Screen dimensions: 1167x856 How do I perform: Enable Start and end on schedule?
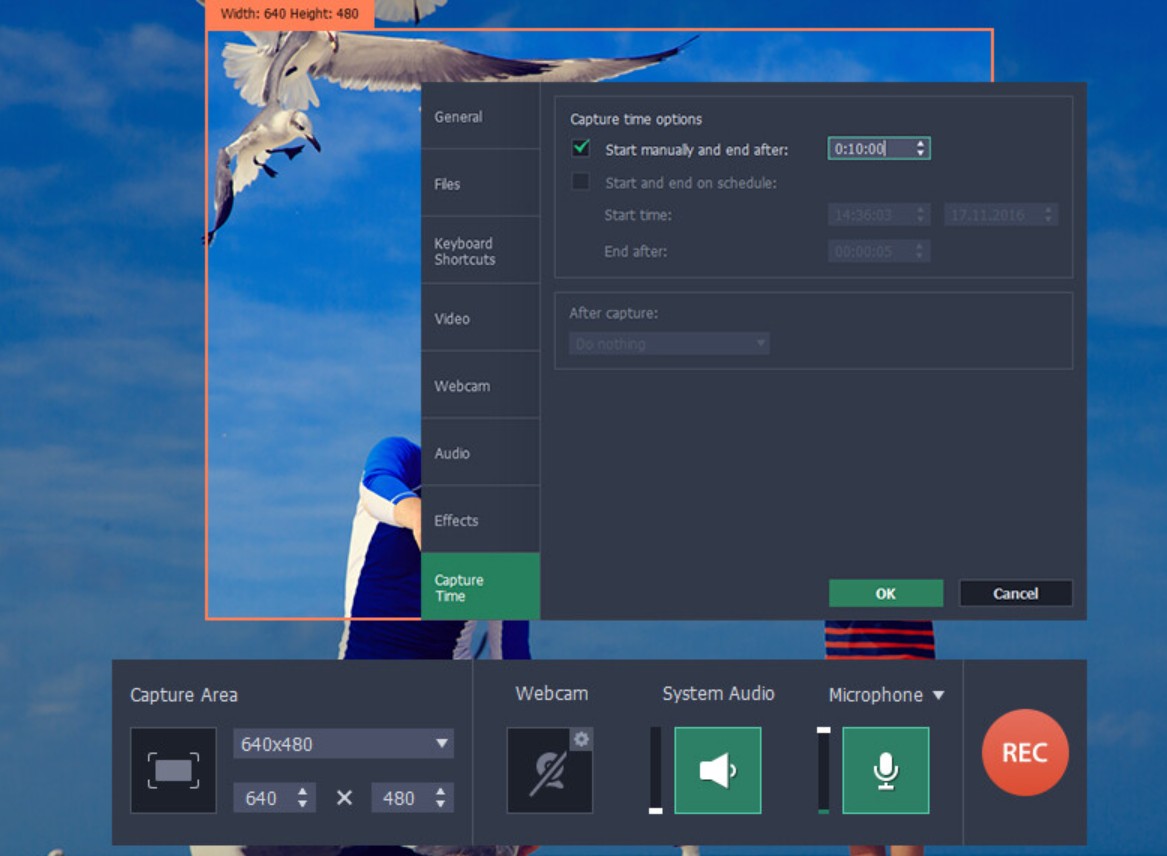coord(581,182)
